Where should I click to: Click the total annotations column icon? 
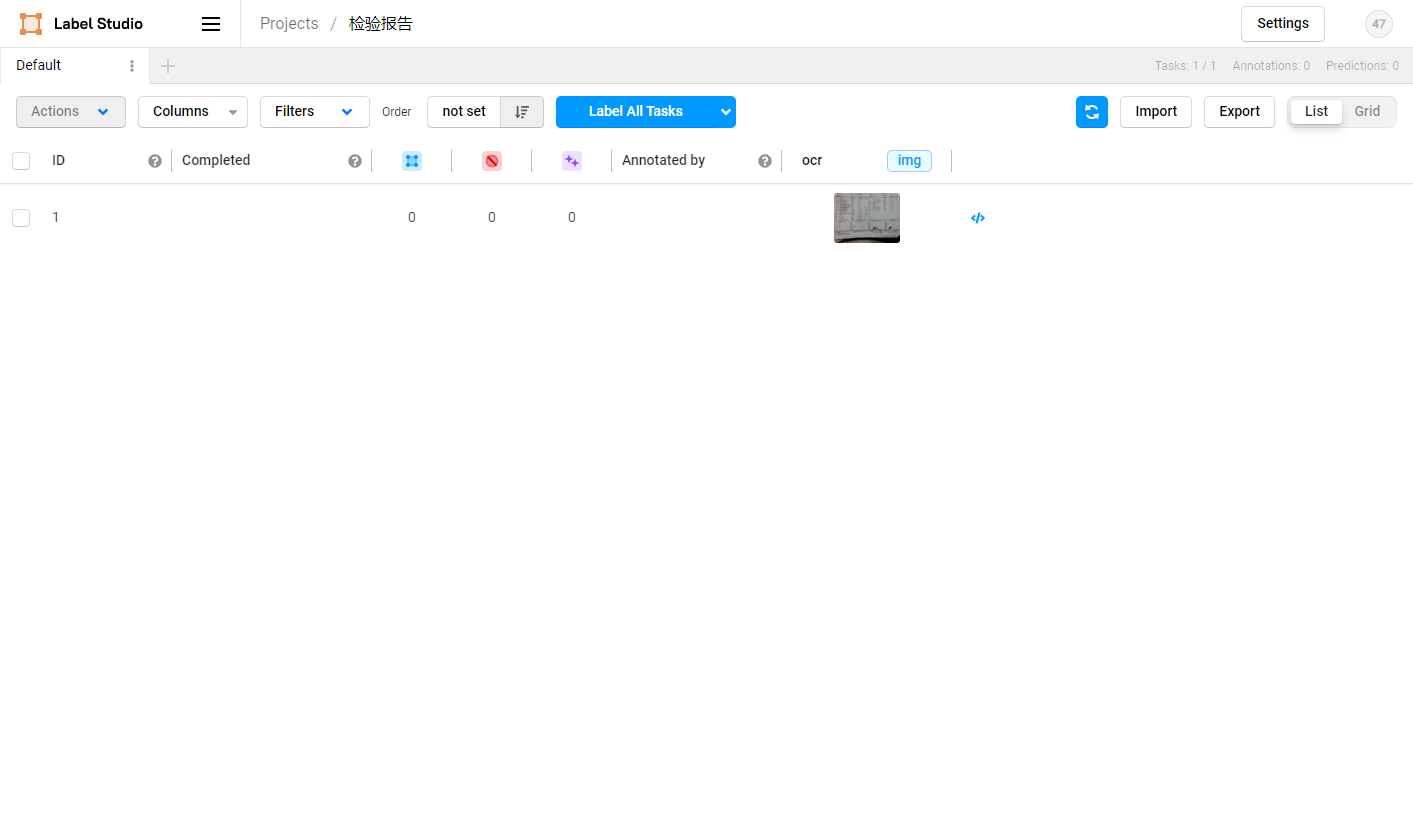[x=412, y=161]
